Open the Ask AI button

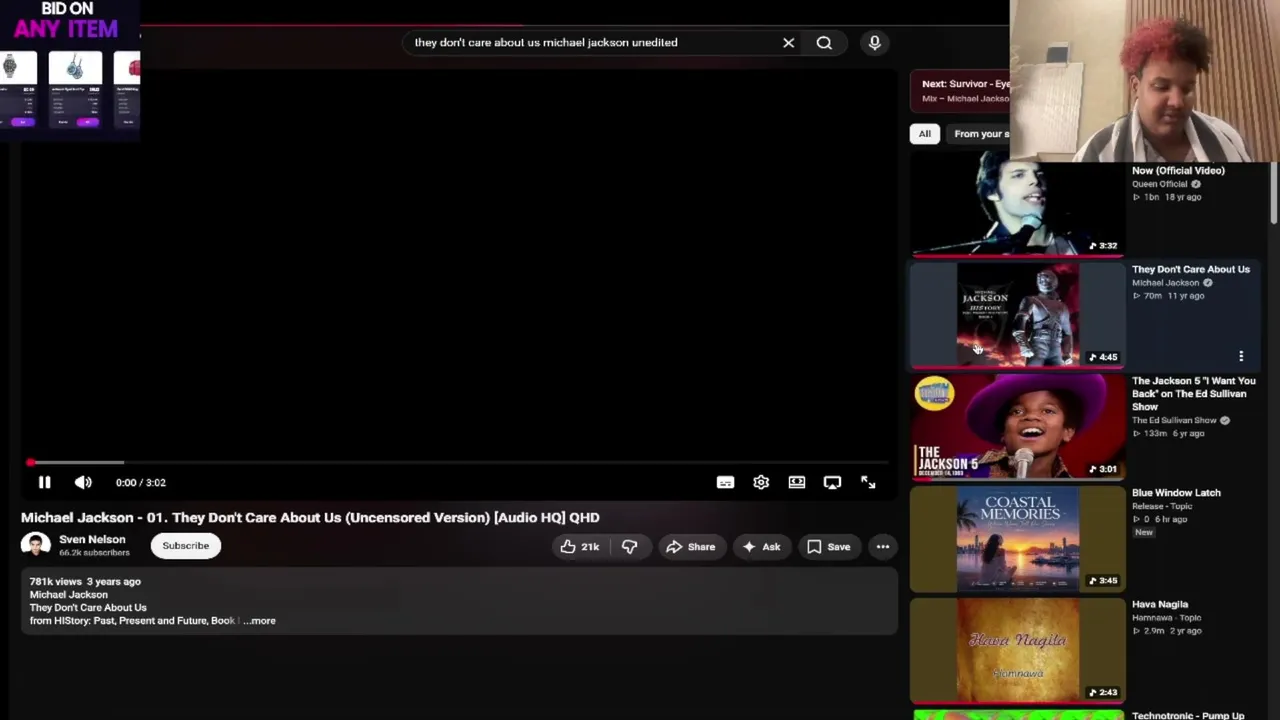(x=760, y=547)
